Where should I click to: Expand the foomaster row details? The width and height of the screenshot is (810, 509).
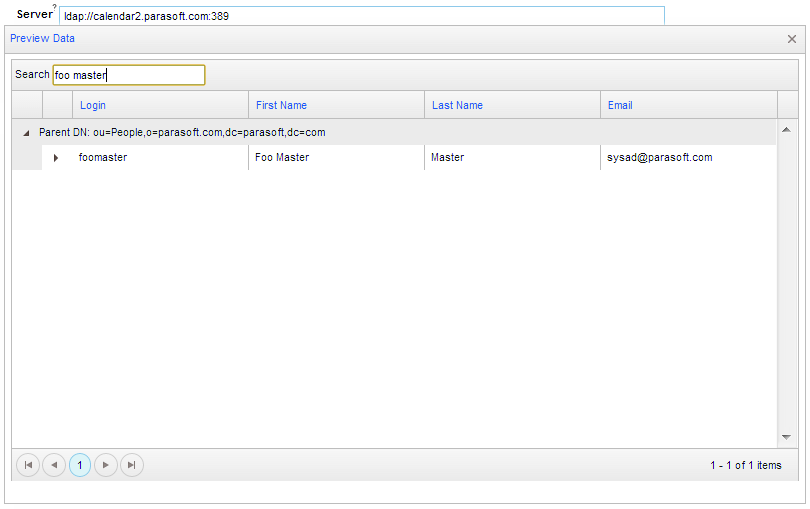[x=56, y=158]
